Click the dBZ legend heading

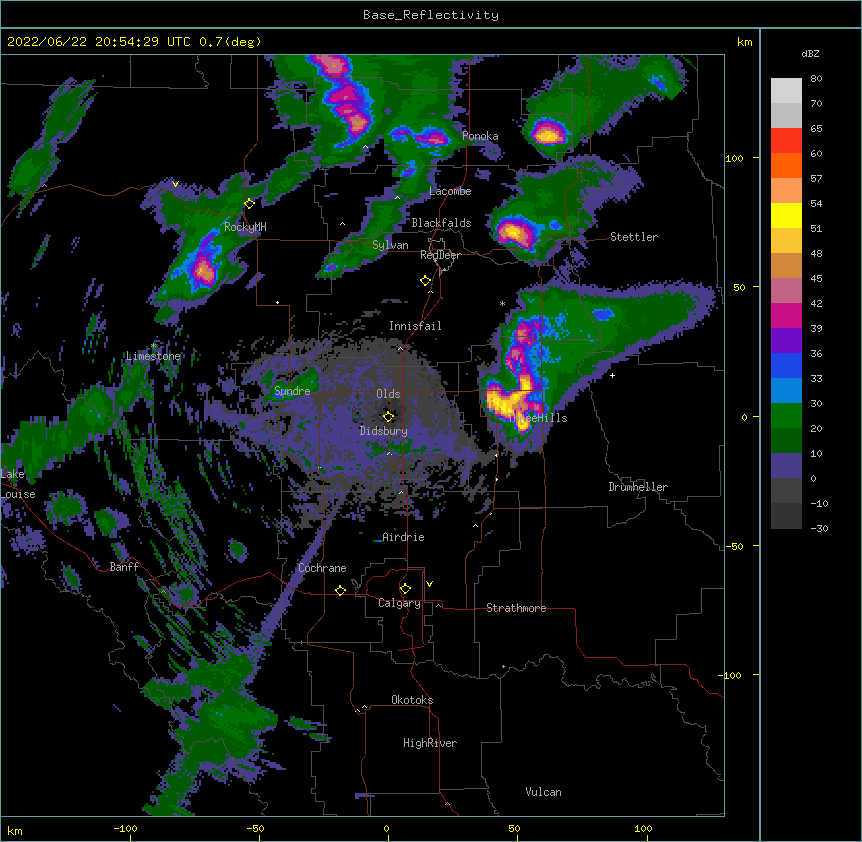[810, 53]
